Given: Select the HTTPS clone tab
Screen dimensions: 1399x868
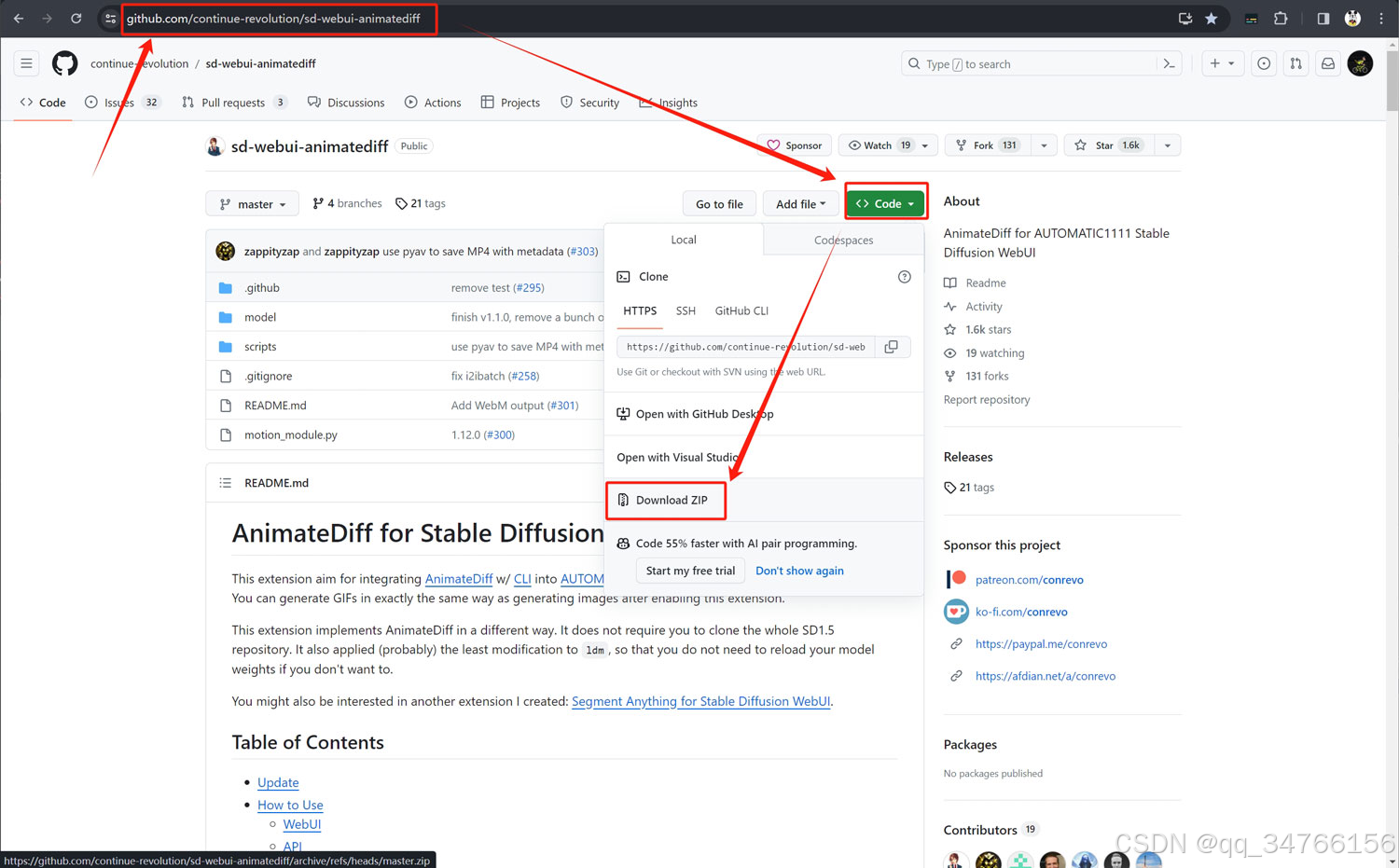Looking at the screenshot, I should click(640, 311).
